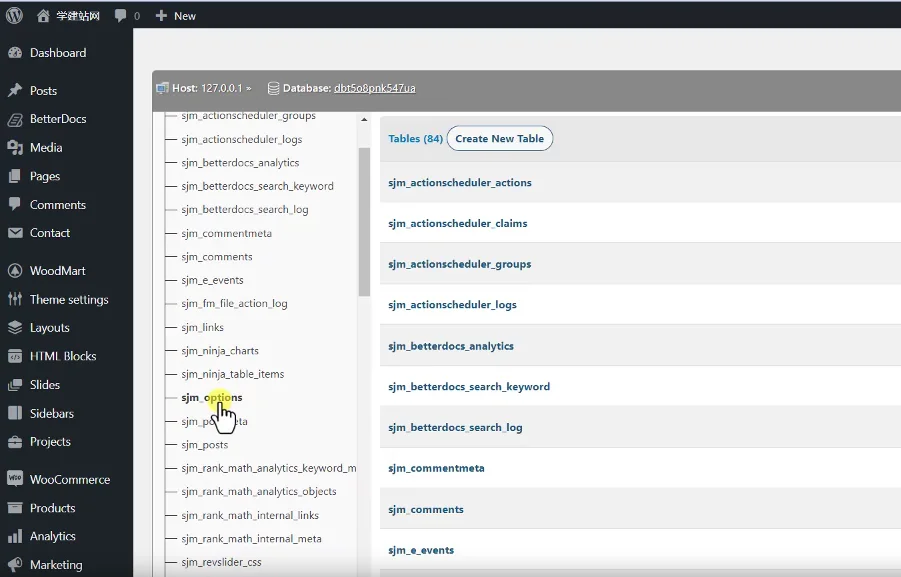Click the WoodMart logo icon

coord(15,271)
